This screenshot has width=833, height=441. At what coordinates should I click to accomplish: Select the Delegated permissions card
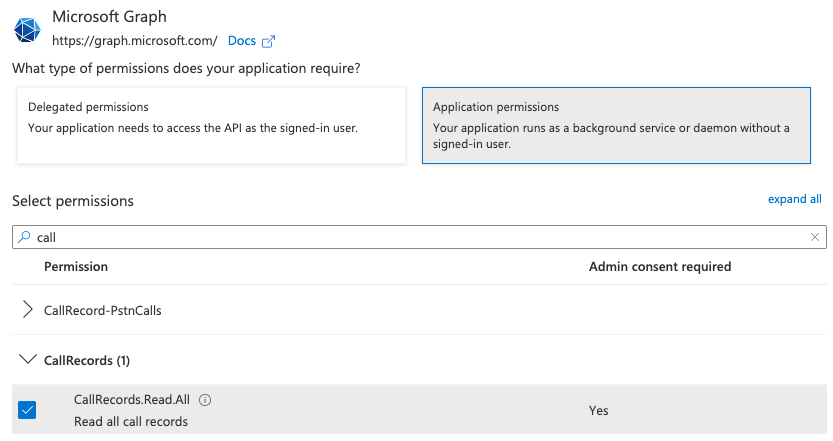click(211, 125)
